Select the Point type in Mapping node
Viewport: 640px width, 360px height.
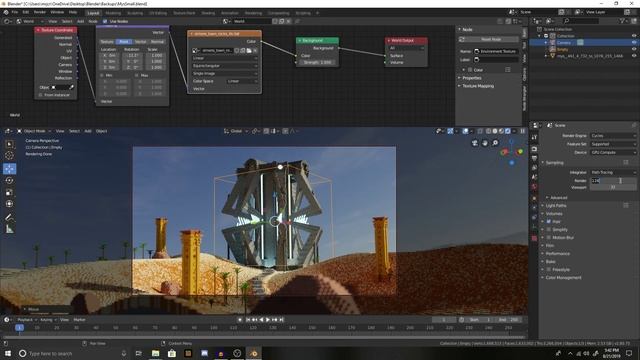coord(124,42)
